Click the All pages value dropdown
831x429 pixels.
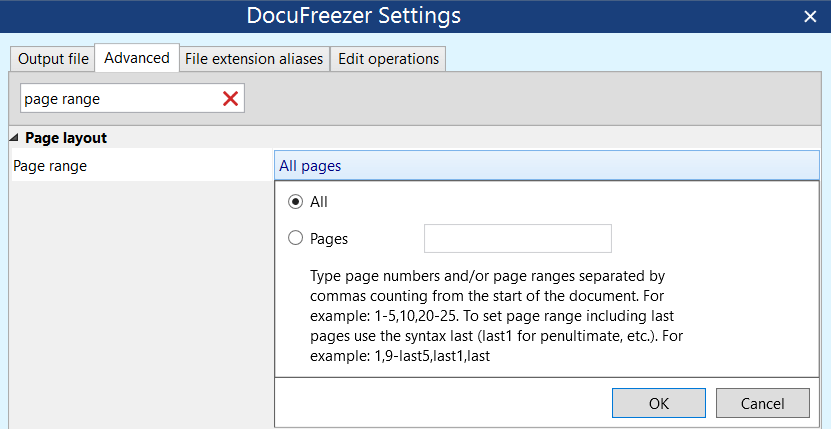pyautogui.click(x=546, y=165)
